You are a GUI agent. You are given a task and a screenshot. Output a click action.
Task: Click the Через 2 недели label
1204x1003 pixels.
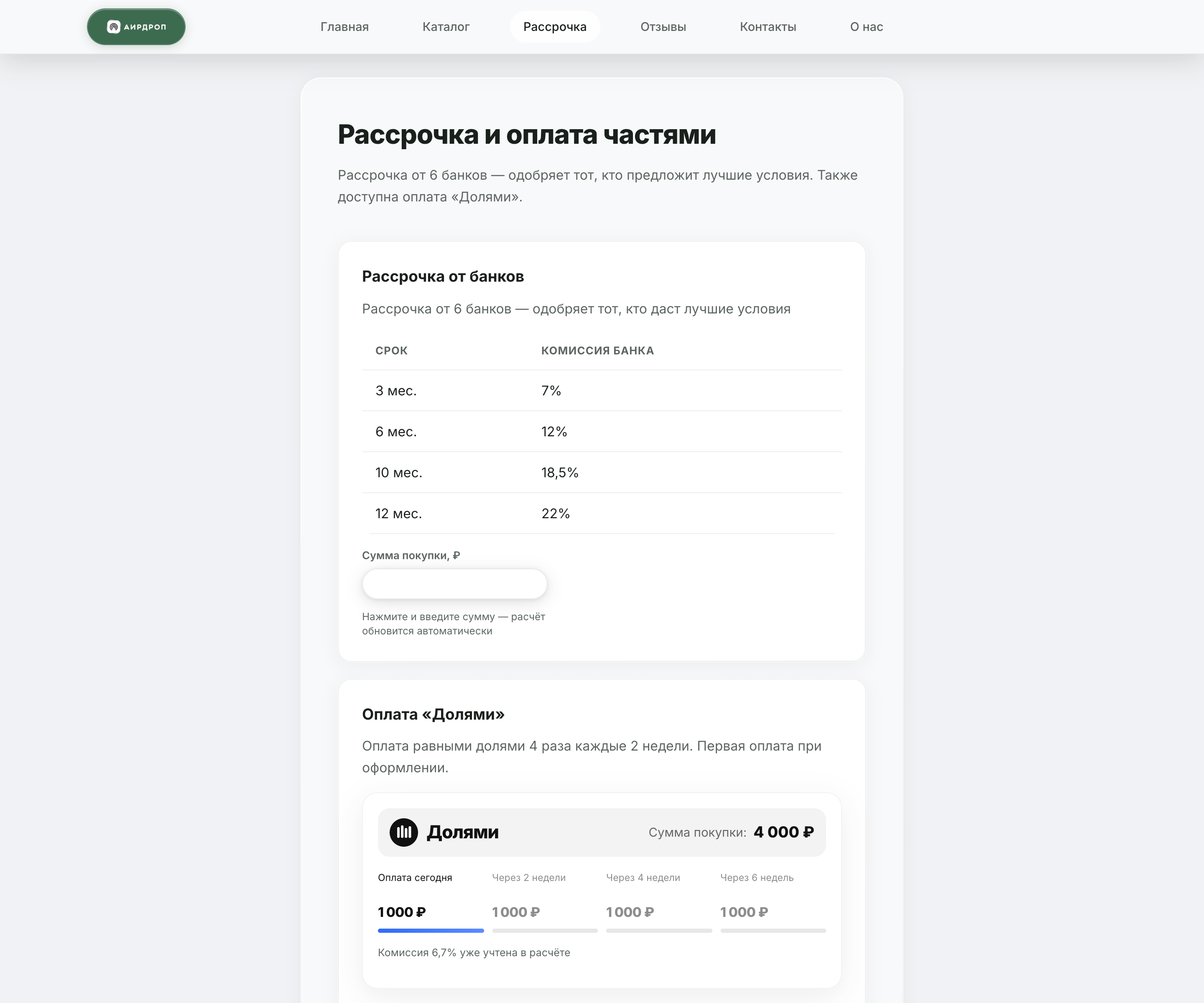528,878
